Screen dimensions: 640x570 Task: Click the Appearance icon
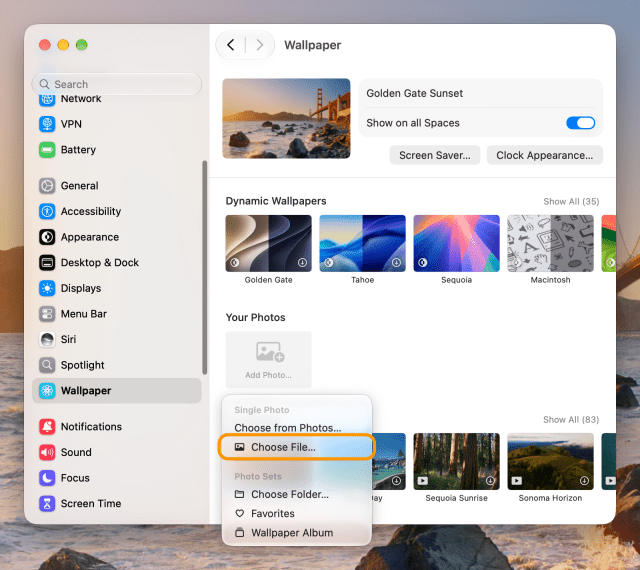[x=47, y=237]
